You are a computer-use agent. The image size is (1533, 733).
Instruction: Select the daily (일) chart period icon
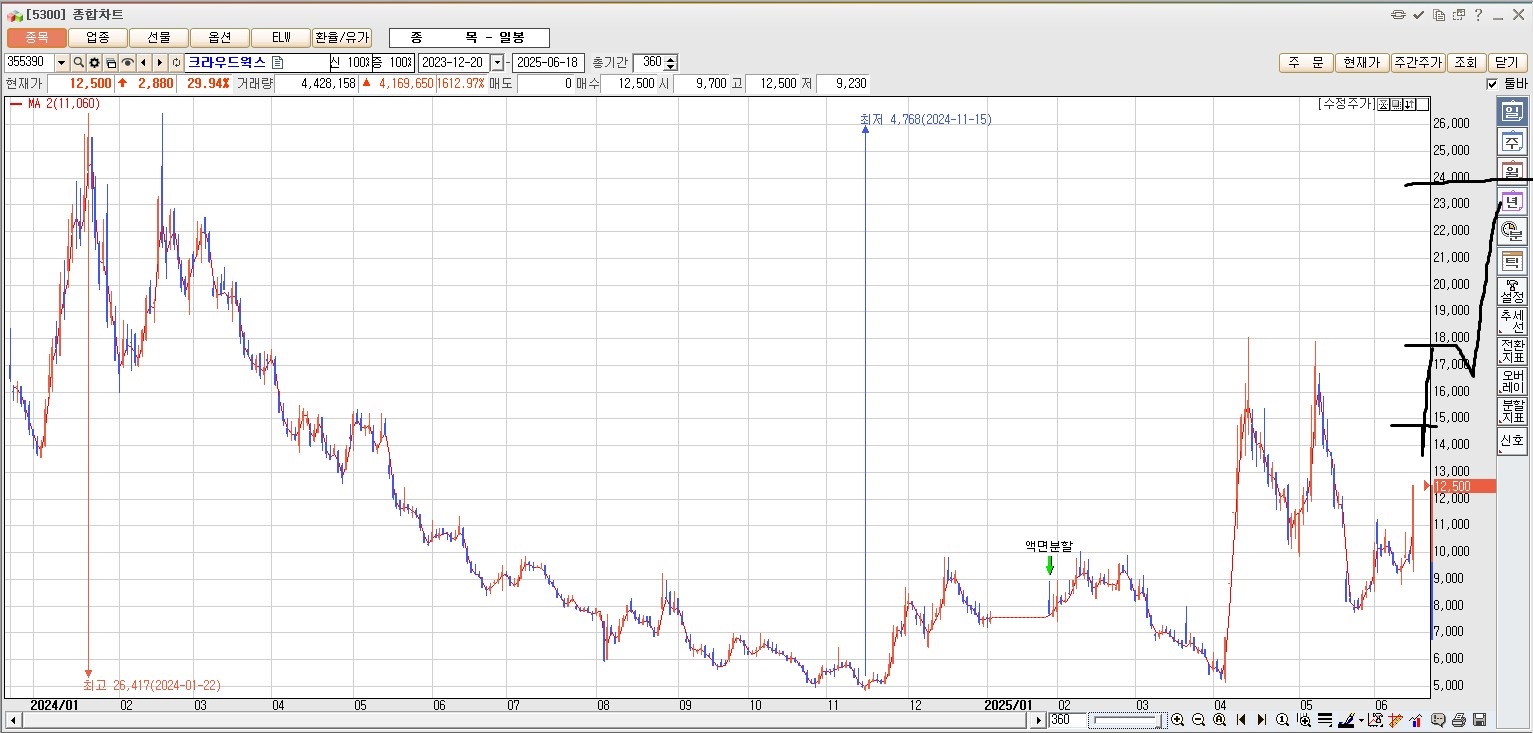[x=1512, y=112]
